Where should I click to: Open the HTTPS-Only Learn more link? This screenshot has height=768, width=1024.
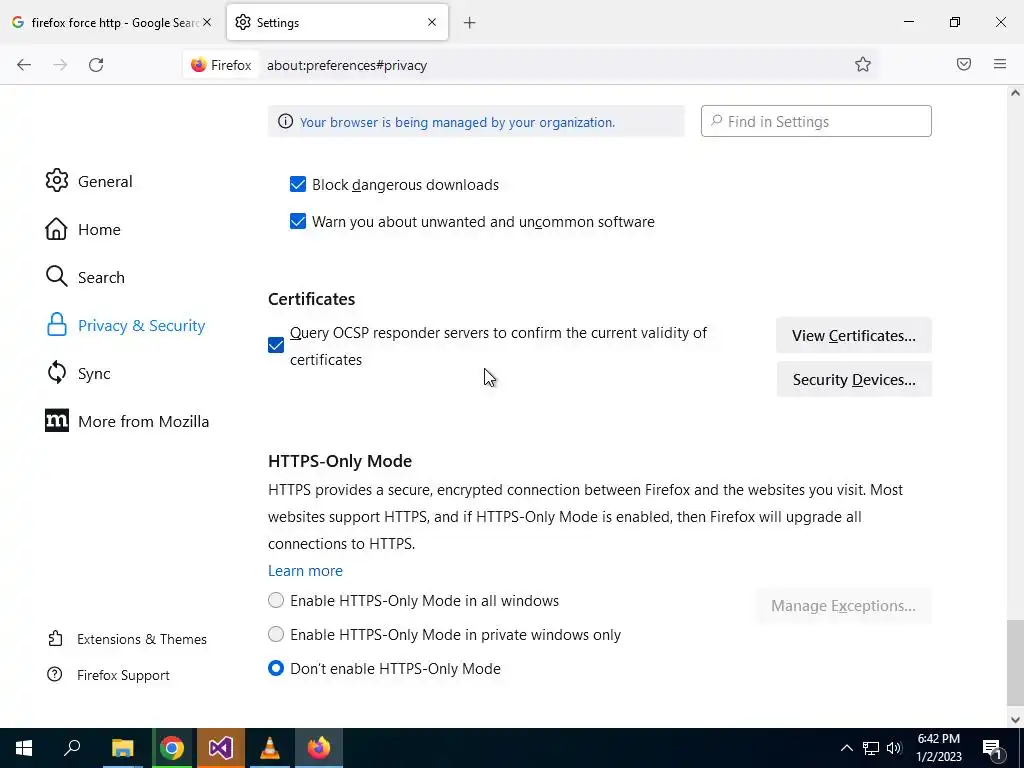pos(305,570)
